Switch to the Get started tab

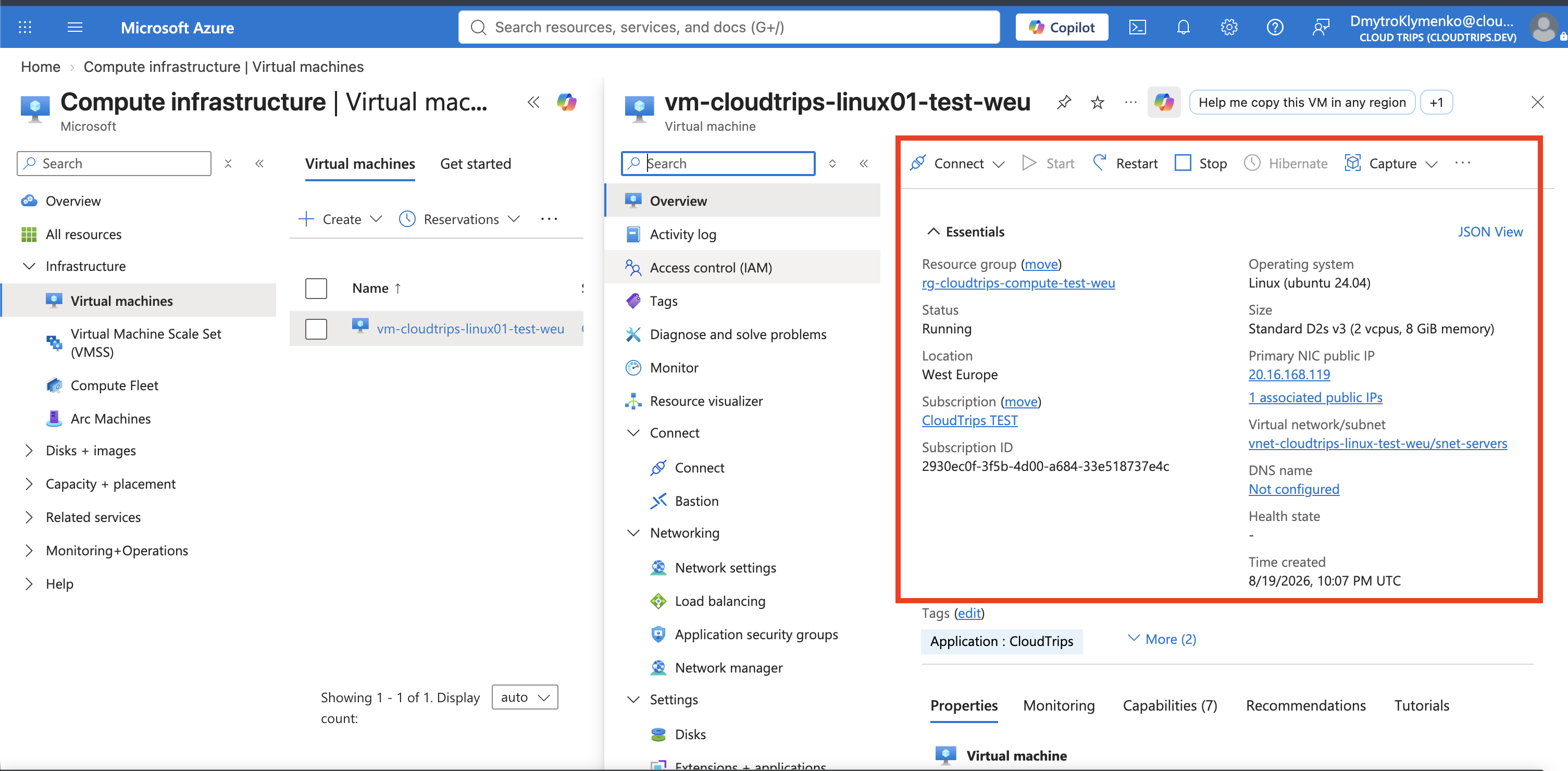pyautogui.click(x=476, y=164)
